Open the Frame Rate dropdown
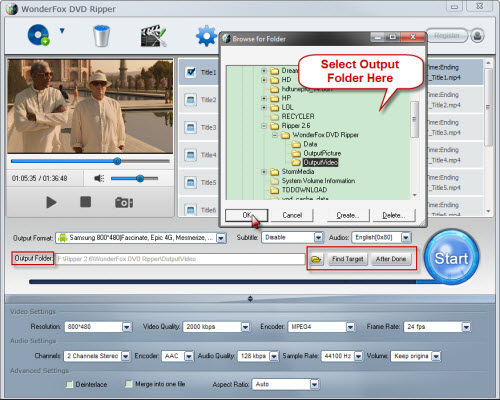 [x=466, y=327]
